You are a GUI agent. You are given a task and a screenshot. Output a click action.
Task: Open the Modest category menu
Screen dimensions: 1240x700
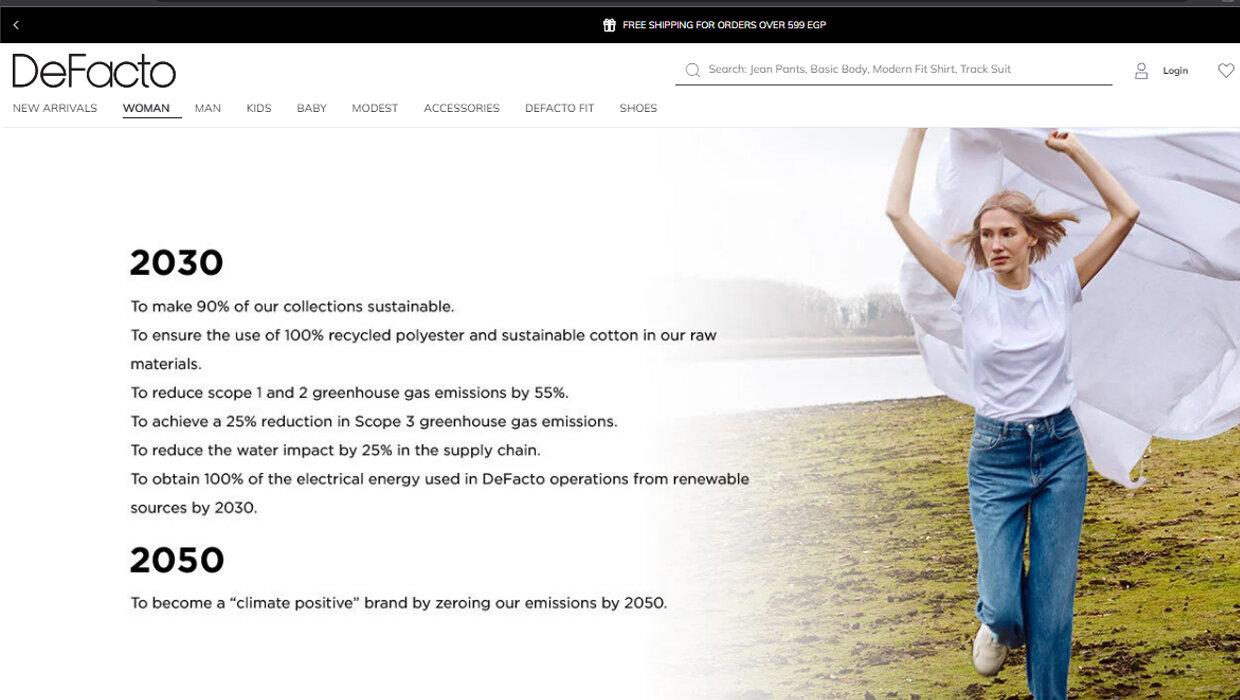[375, 108]
